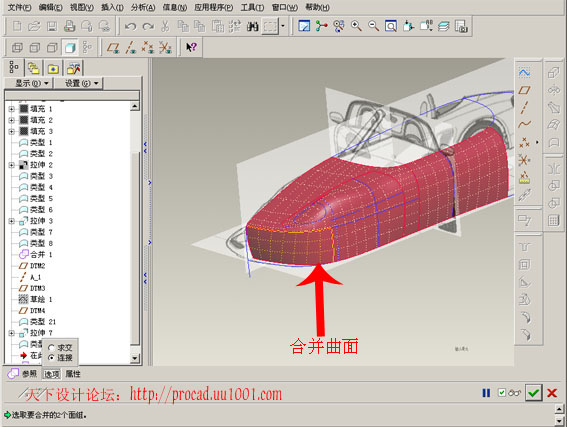
Task: Cancel the feature with red X
Action: (552, 393)
